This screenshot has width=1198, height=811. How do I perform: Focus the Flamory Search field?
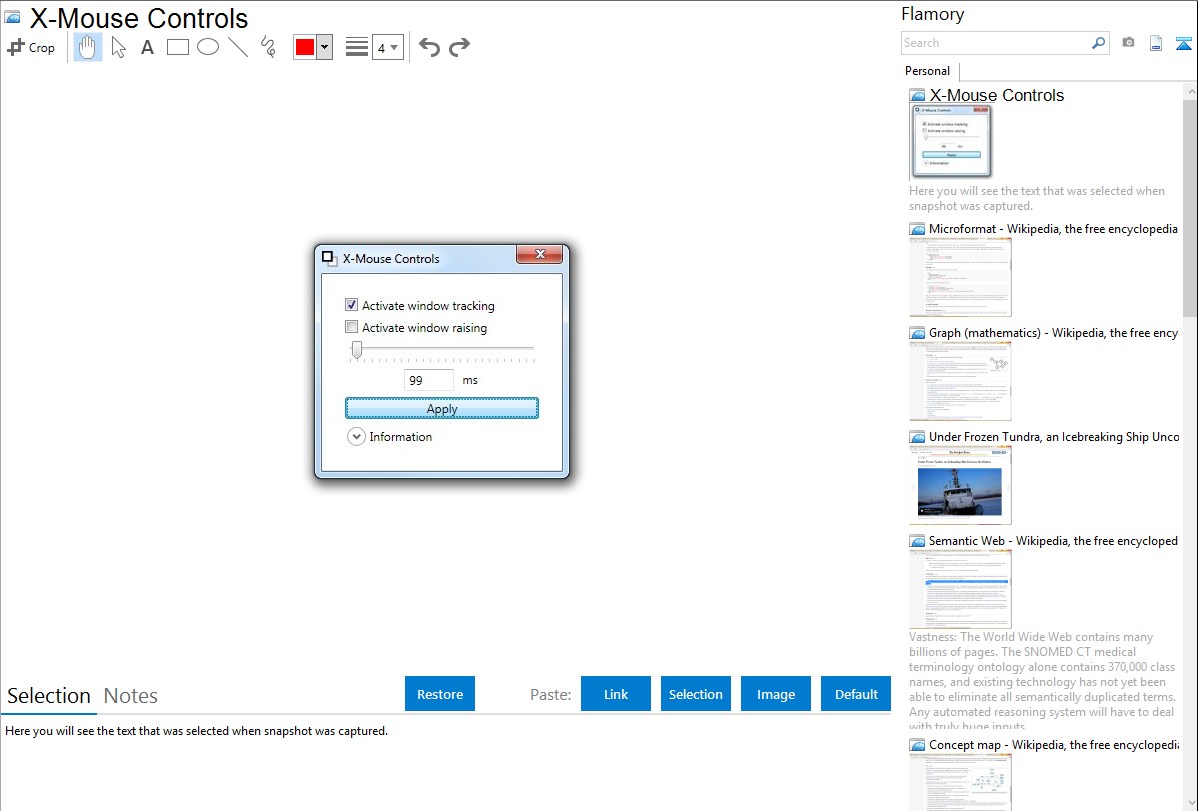996,43
